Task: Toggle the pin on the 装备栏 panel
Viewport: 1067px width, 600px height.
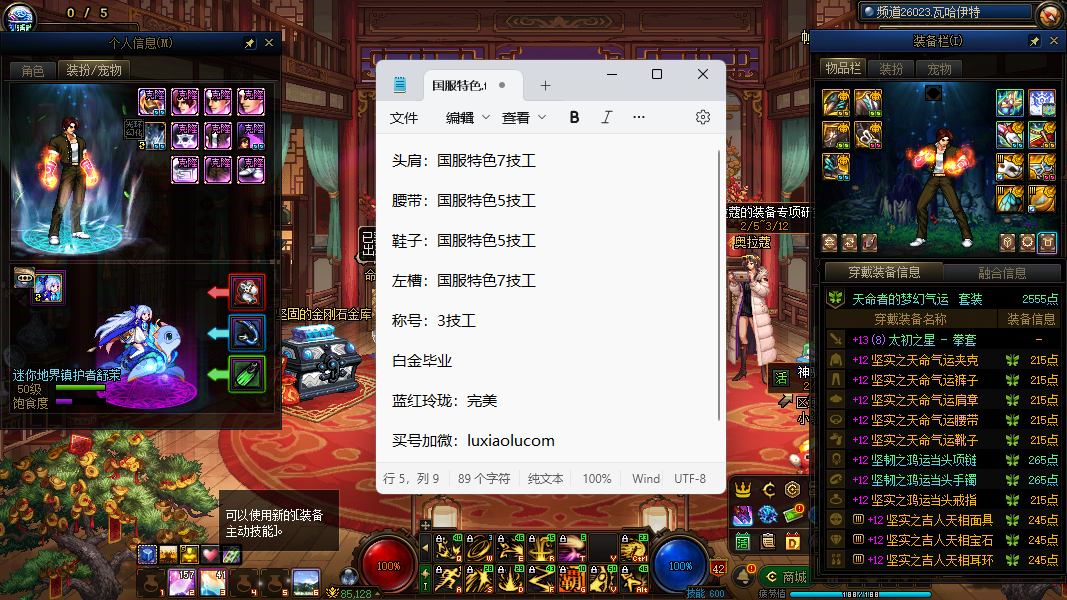Action: pyautogui.click(x=1035, y=41)
